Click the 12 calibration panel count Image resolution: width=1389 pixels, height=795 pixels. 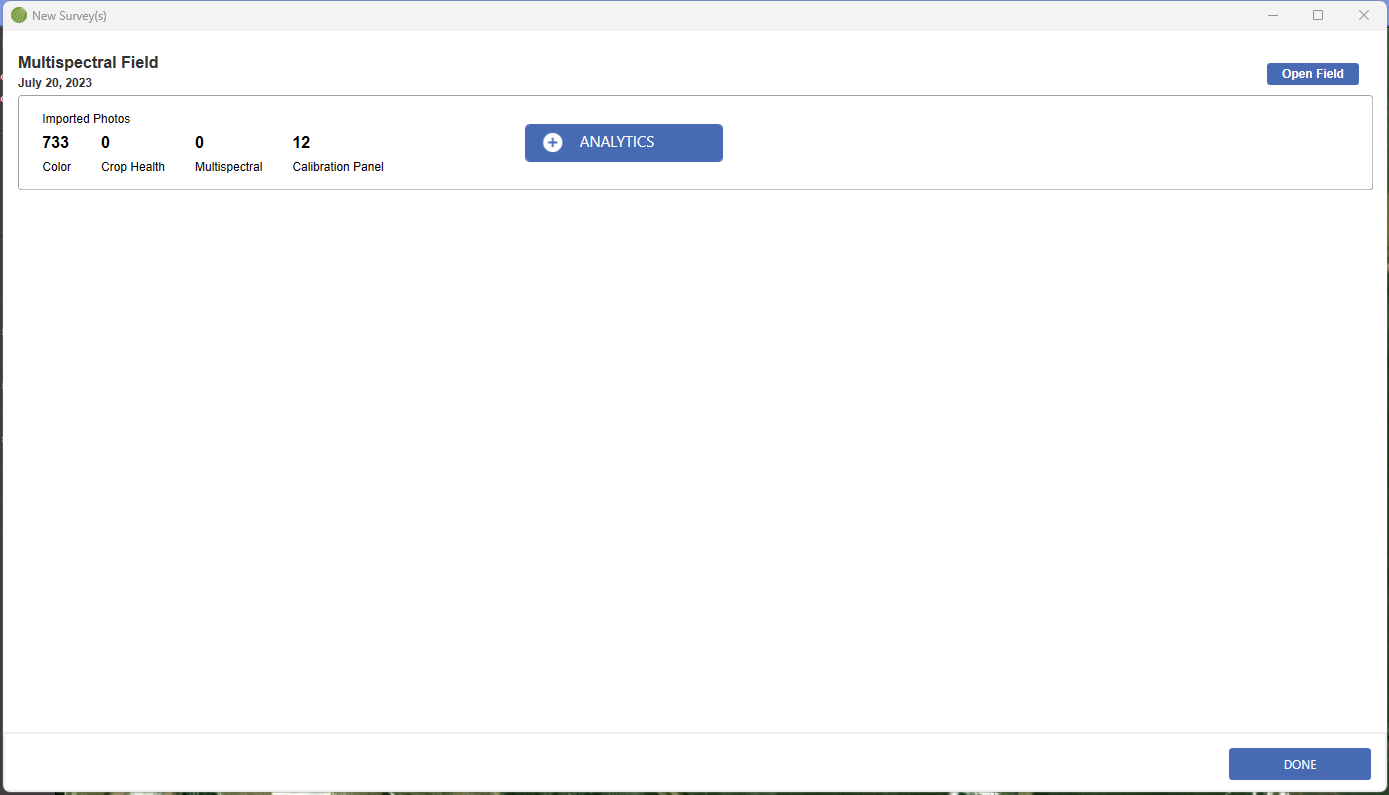pyautogui.click(x=301, y=142)
